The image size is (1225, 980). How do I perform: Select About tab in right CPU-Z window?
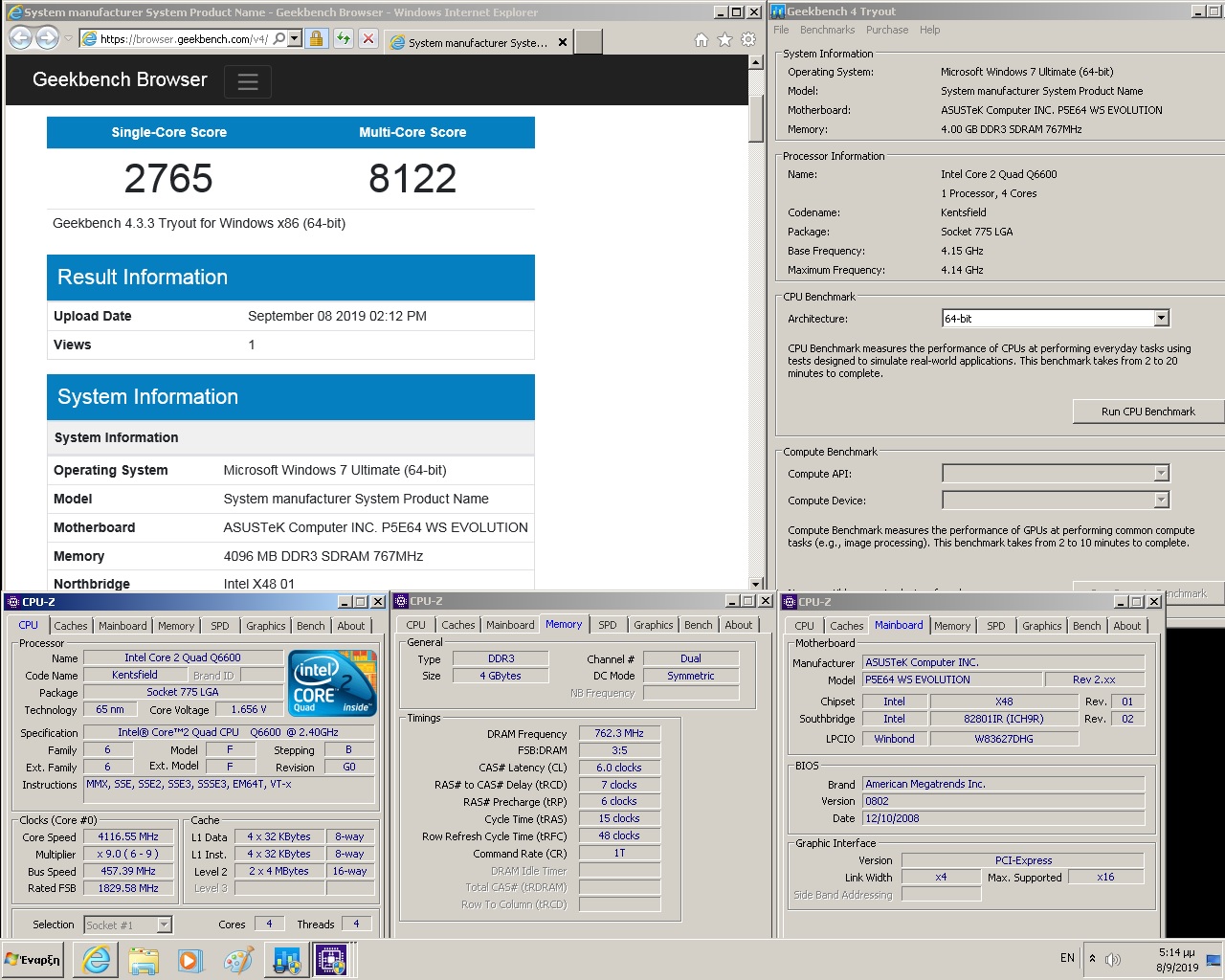(x=1127, y=626)
